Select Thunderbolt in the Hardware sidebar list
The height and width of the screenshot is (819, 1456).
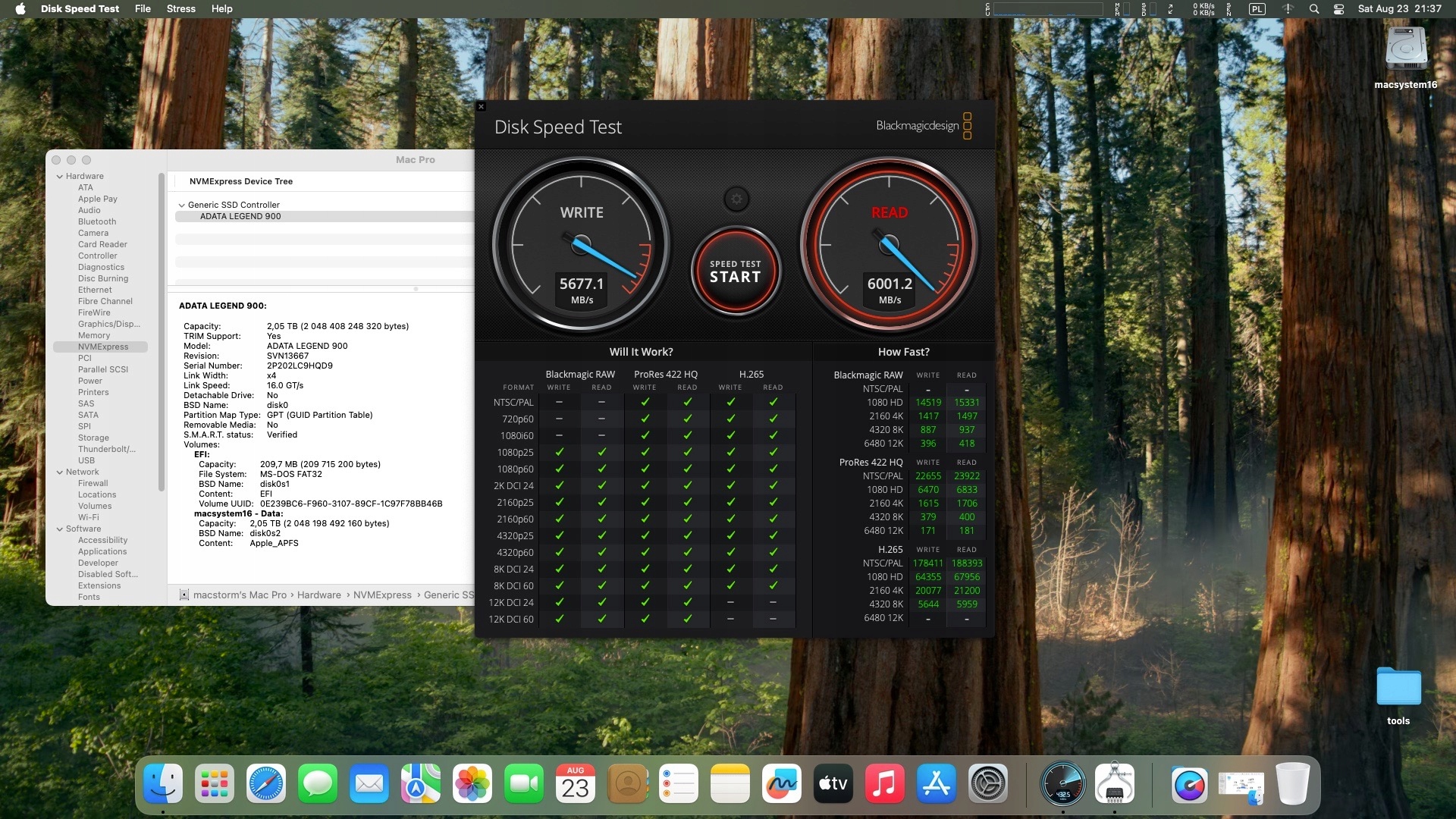106,449
